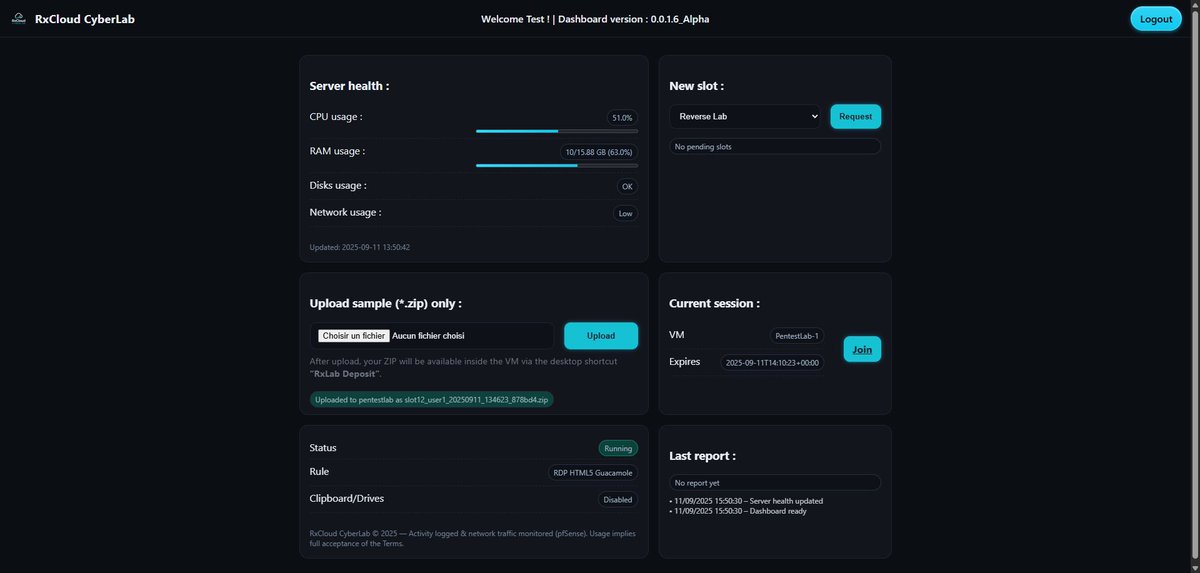1200x573 pixels.
Task: Click the Upload sample (*.zip) only heading
Action: tap(386, 303)
